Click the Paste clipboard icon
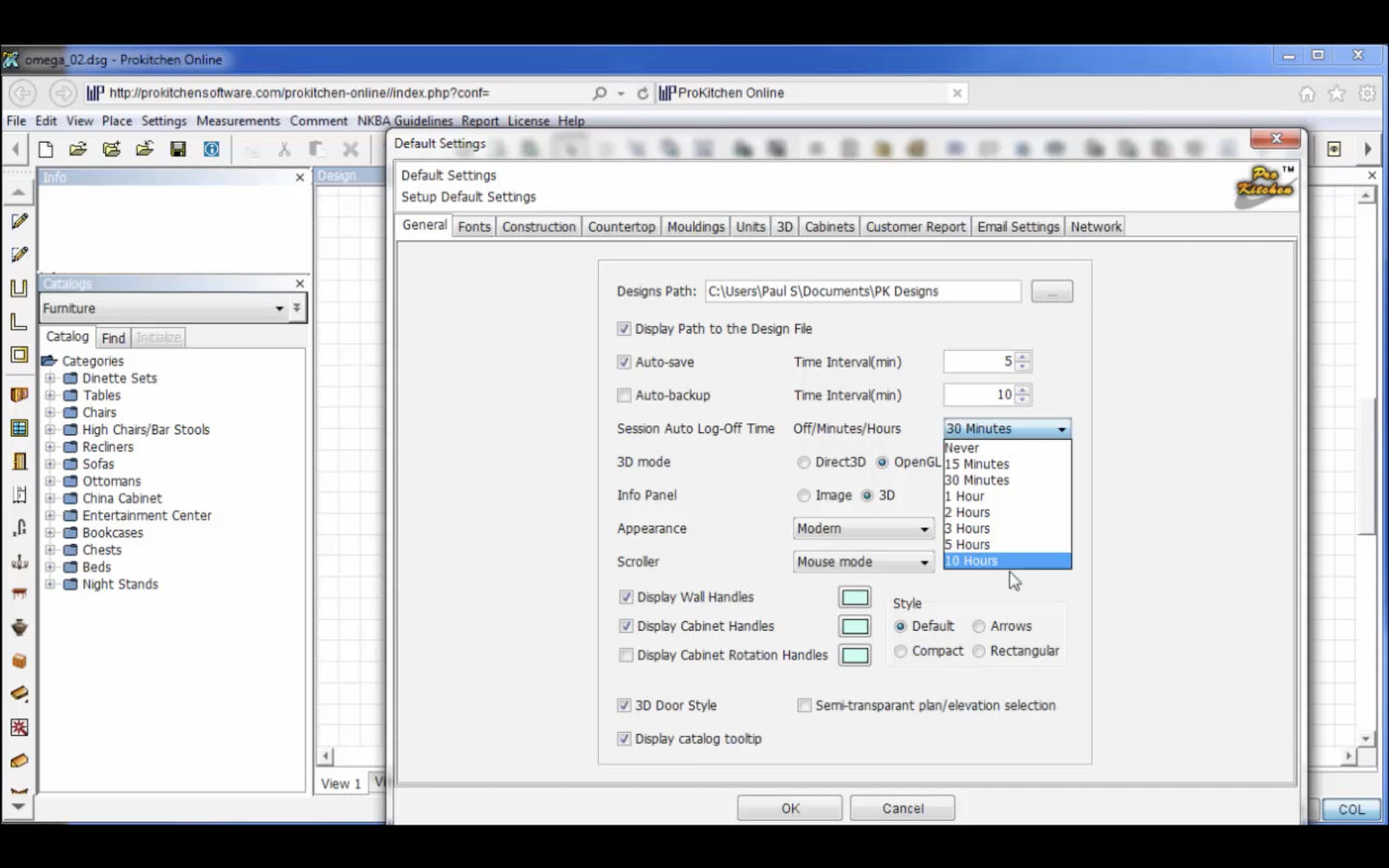 316,149
